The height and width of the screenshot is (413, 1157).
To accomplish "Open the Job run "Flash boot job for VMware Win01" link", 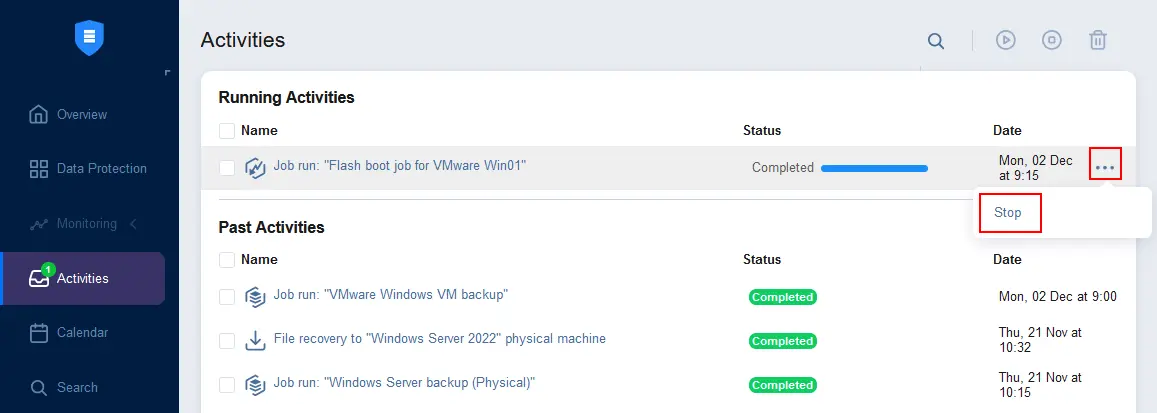I will click(400, 166).
